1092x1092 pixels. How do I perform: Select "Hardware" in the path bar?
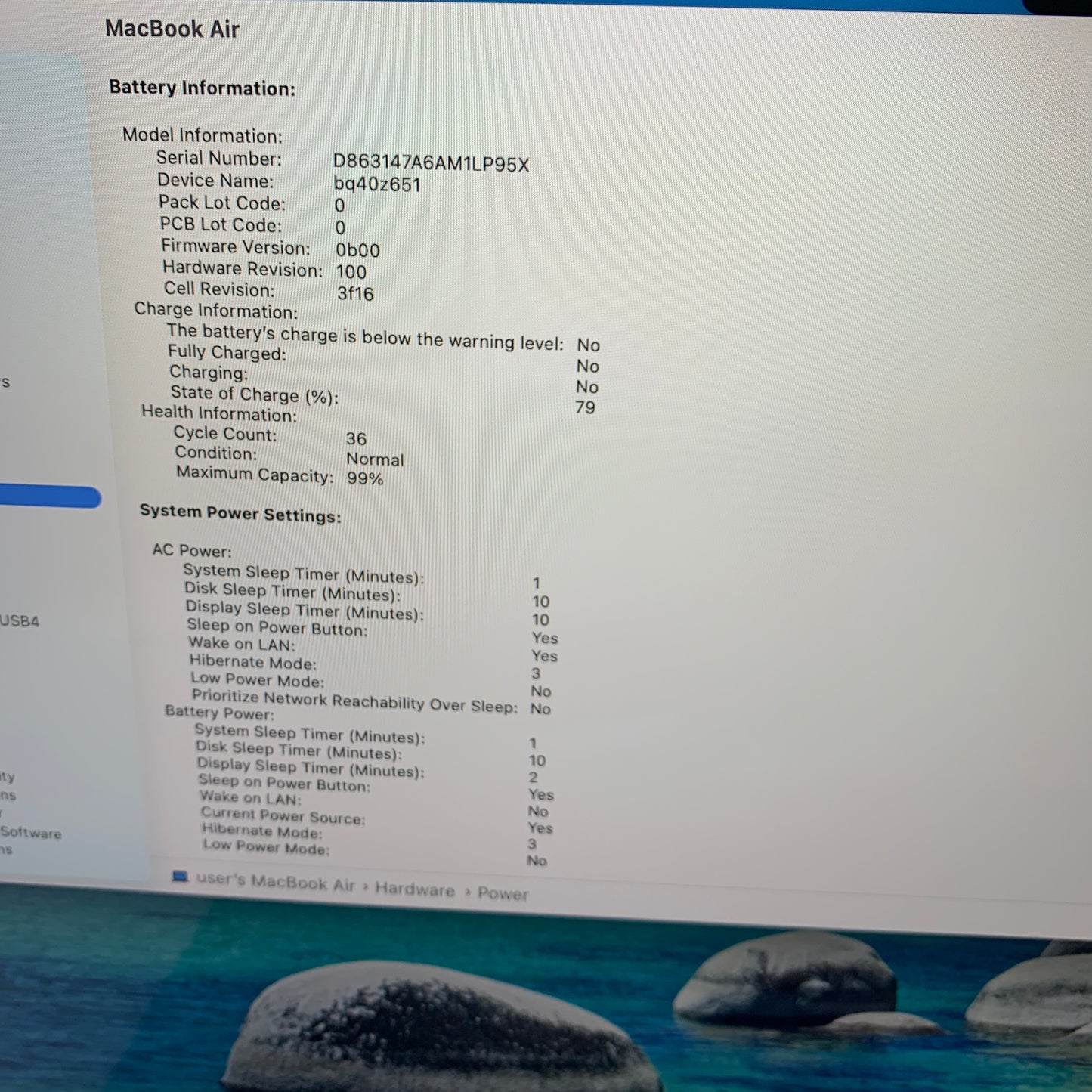(415, 889)
